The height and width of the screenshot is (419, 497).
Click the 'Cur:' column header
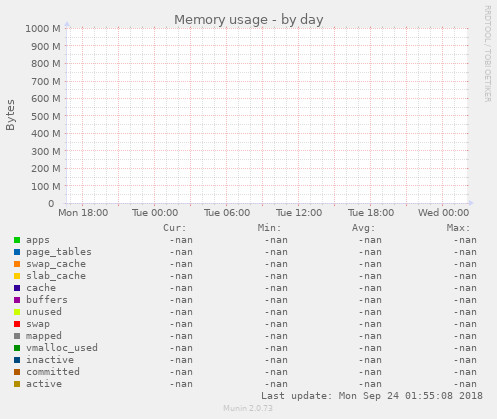(174, 228)
